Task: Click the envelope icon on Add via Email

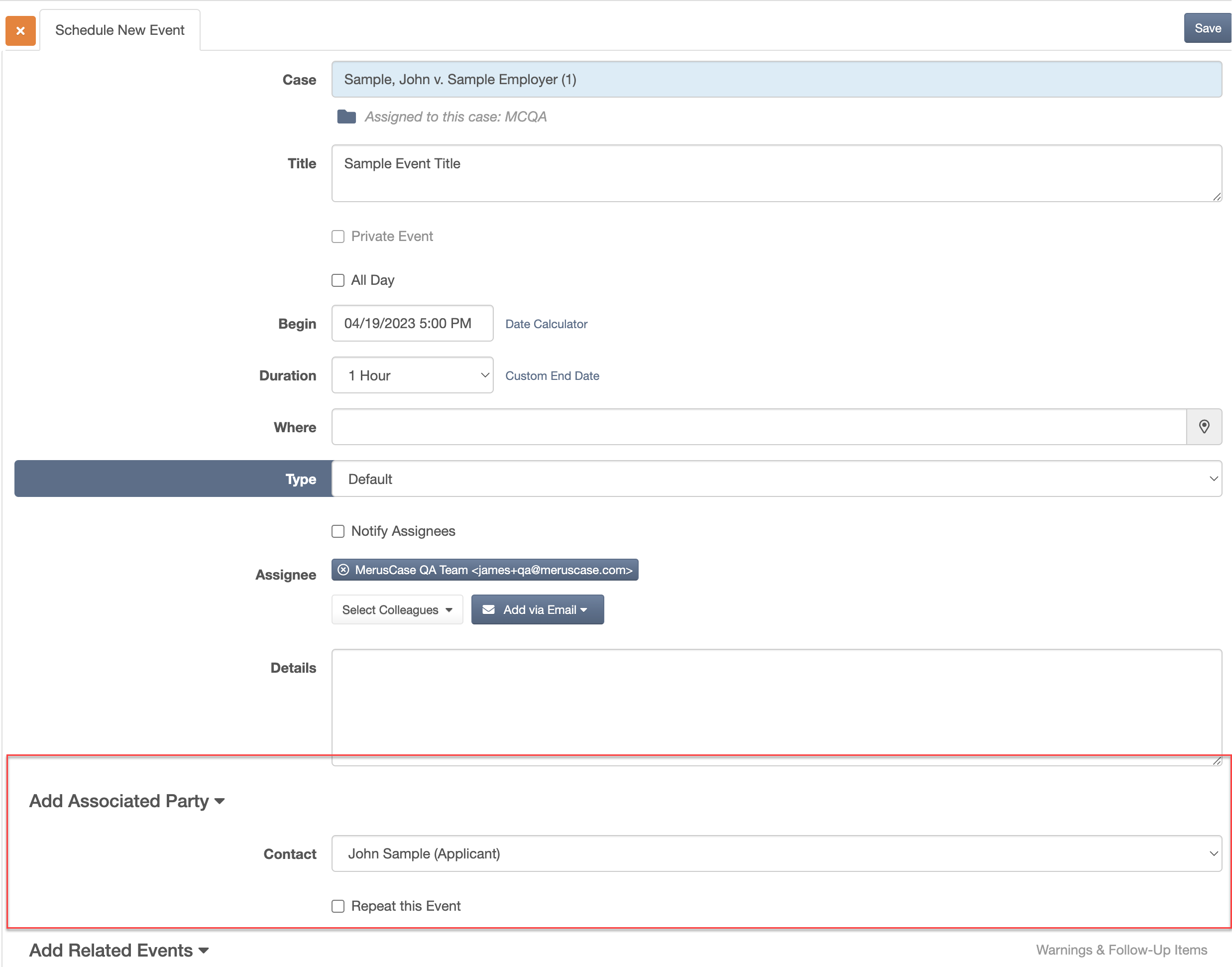Action: [488, 610]
